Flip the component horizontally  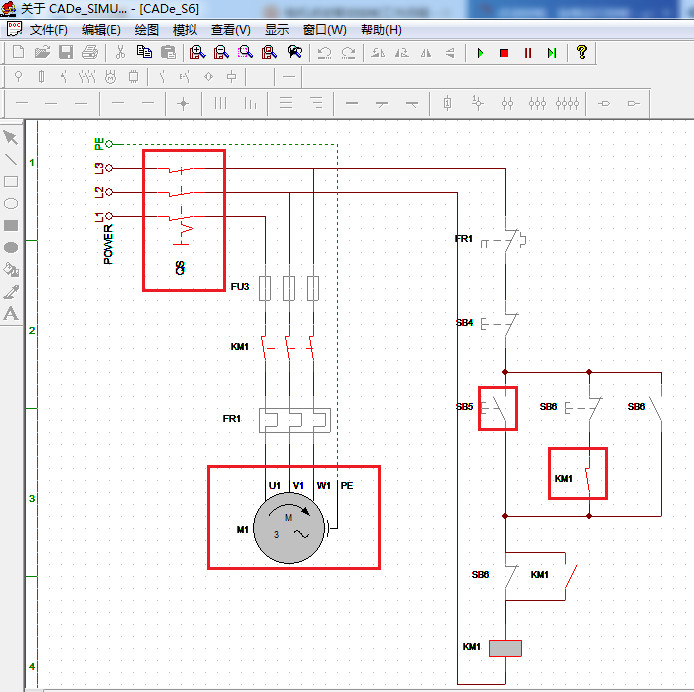coord(426,53)
